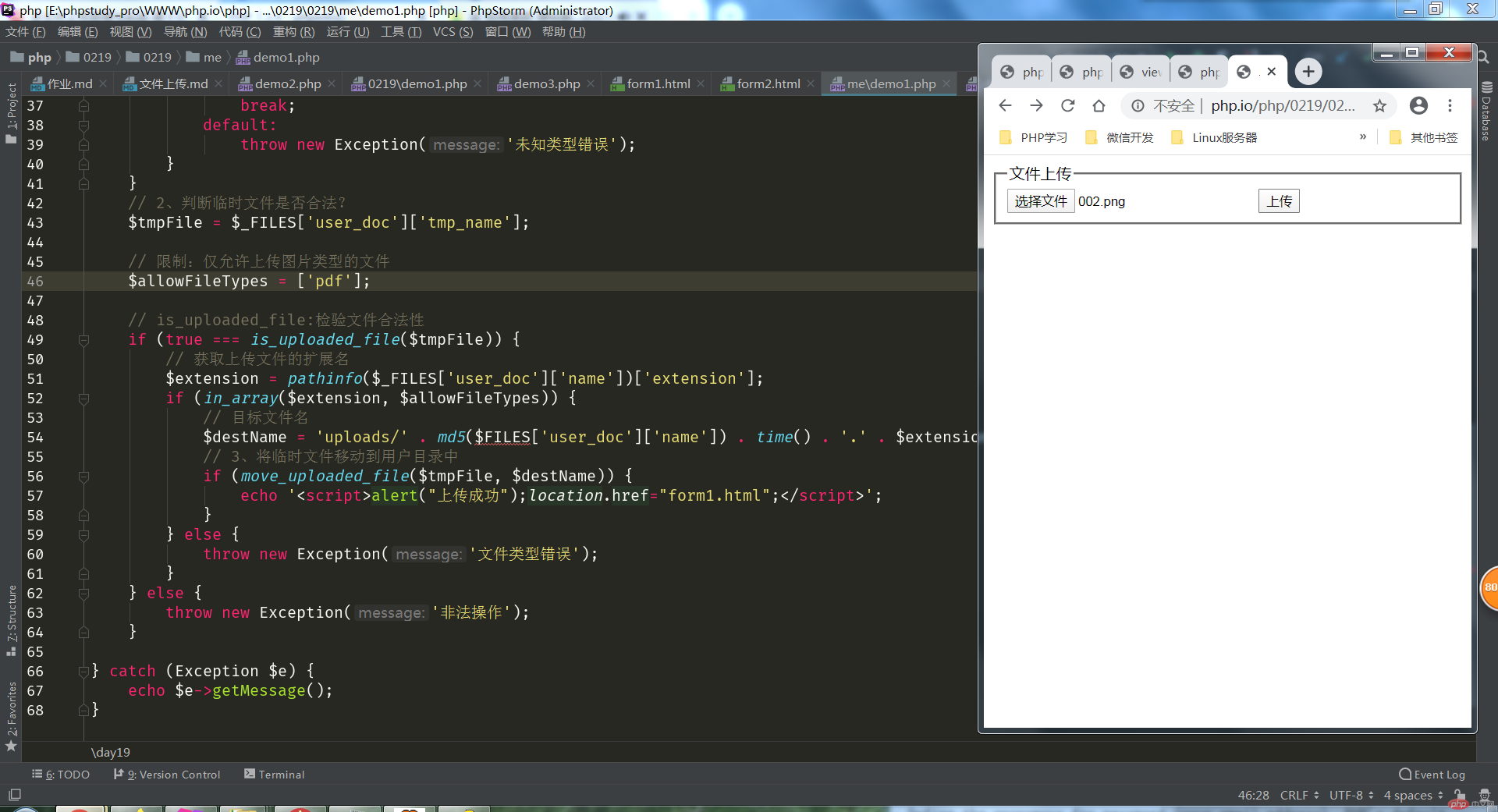Collapse the else fold at line 62
The height and width of the screenshot is (812, 1498).
click(x=83, y=594)
